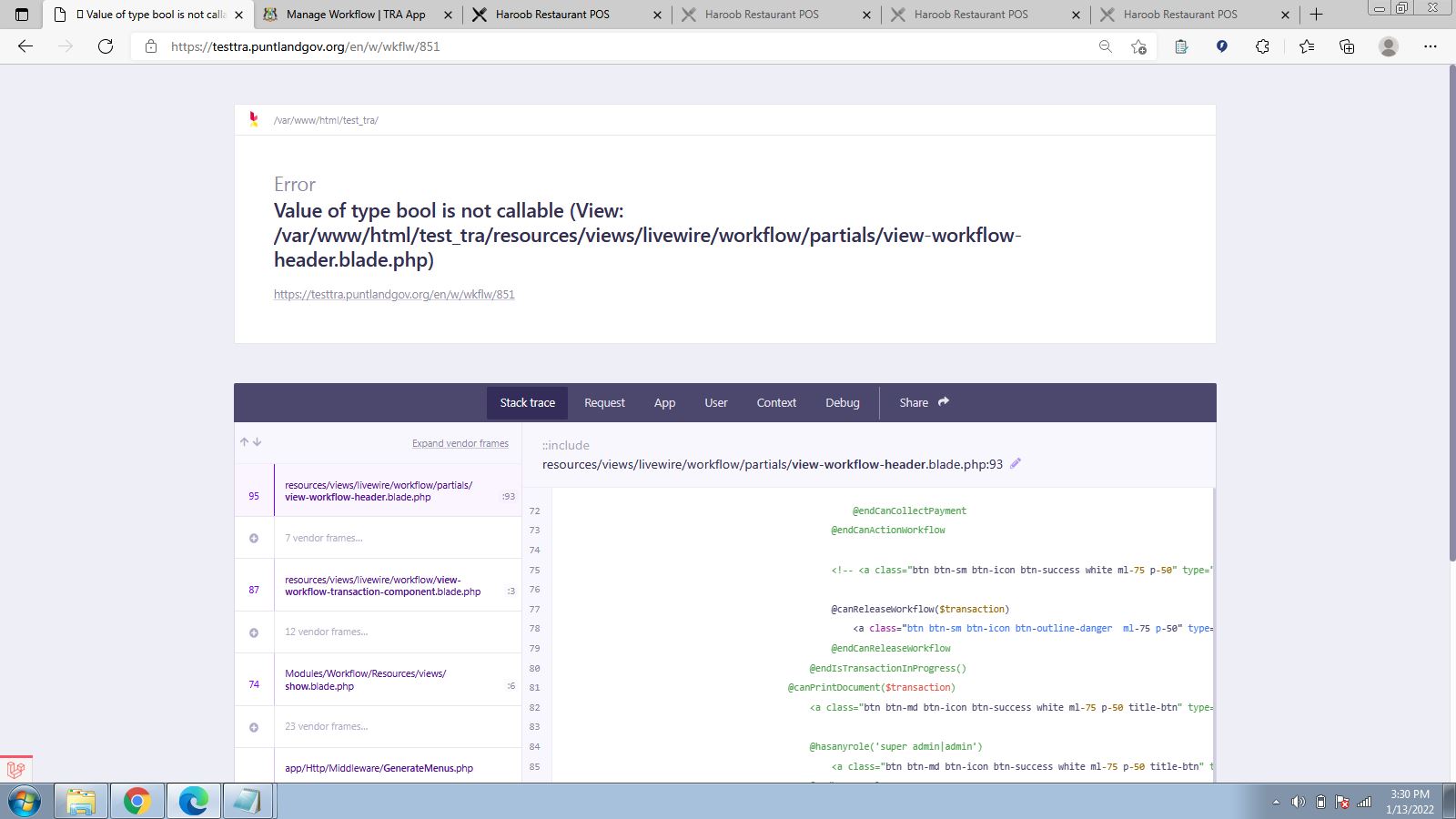Image resolution: width=1456 pixels, height=819 pixels.
Task: Click the blue shield extension icon
Action: point(1222,46)
